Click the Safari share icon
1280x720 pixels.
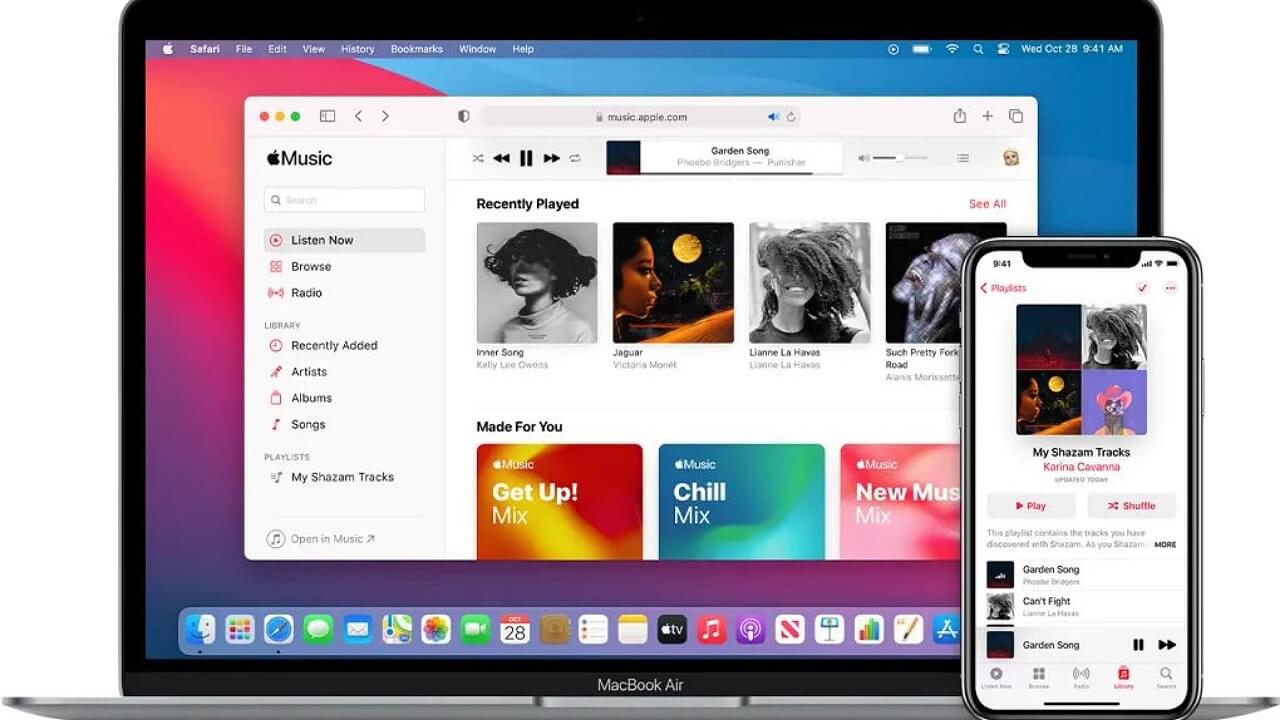(960, 116)
